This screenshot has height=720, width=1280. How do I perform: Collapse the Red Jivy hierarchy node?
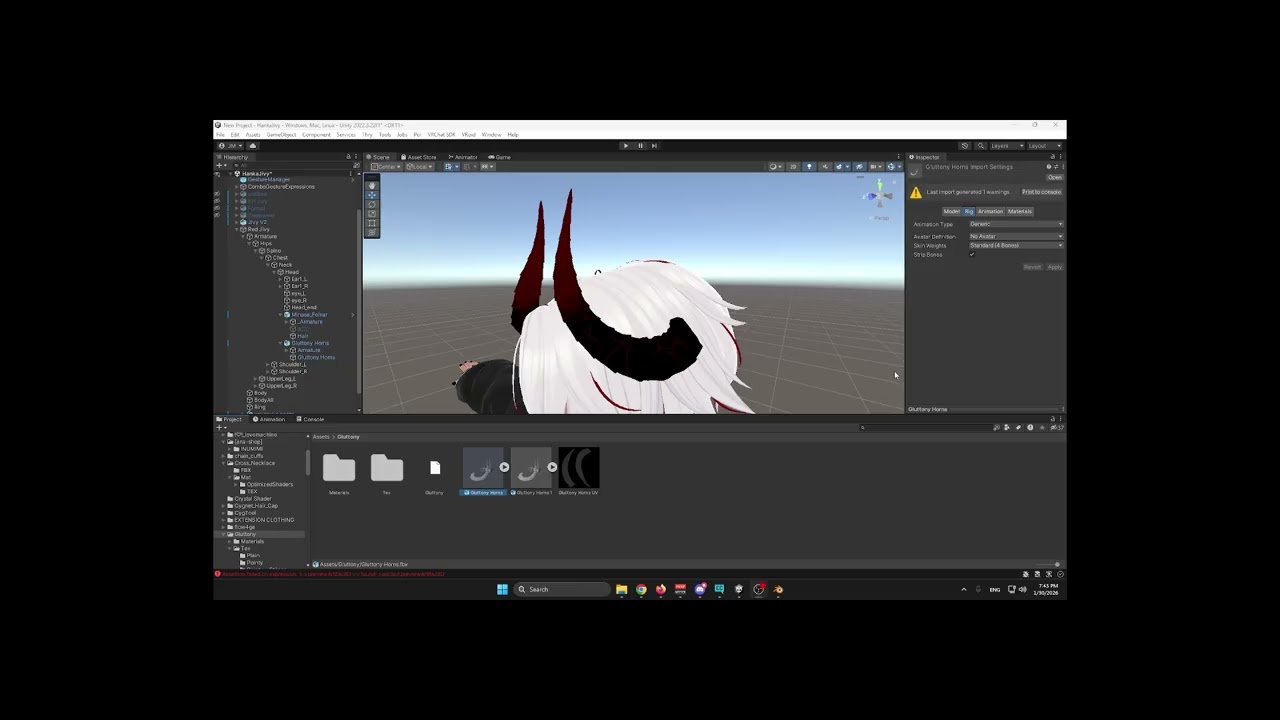237,229
